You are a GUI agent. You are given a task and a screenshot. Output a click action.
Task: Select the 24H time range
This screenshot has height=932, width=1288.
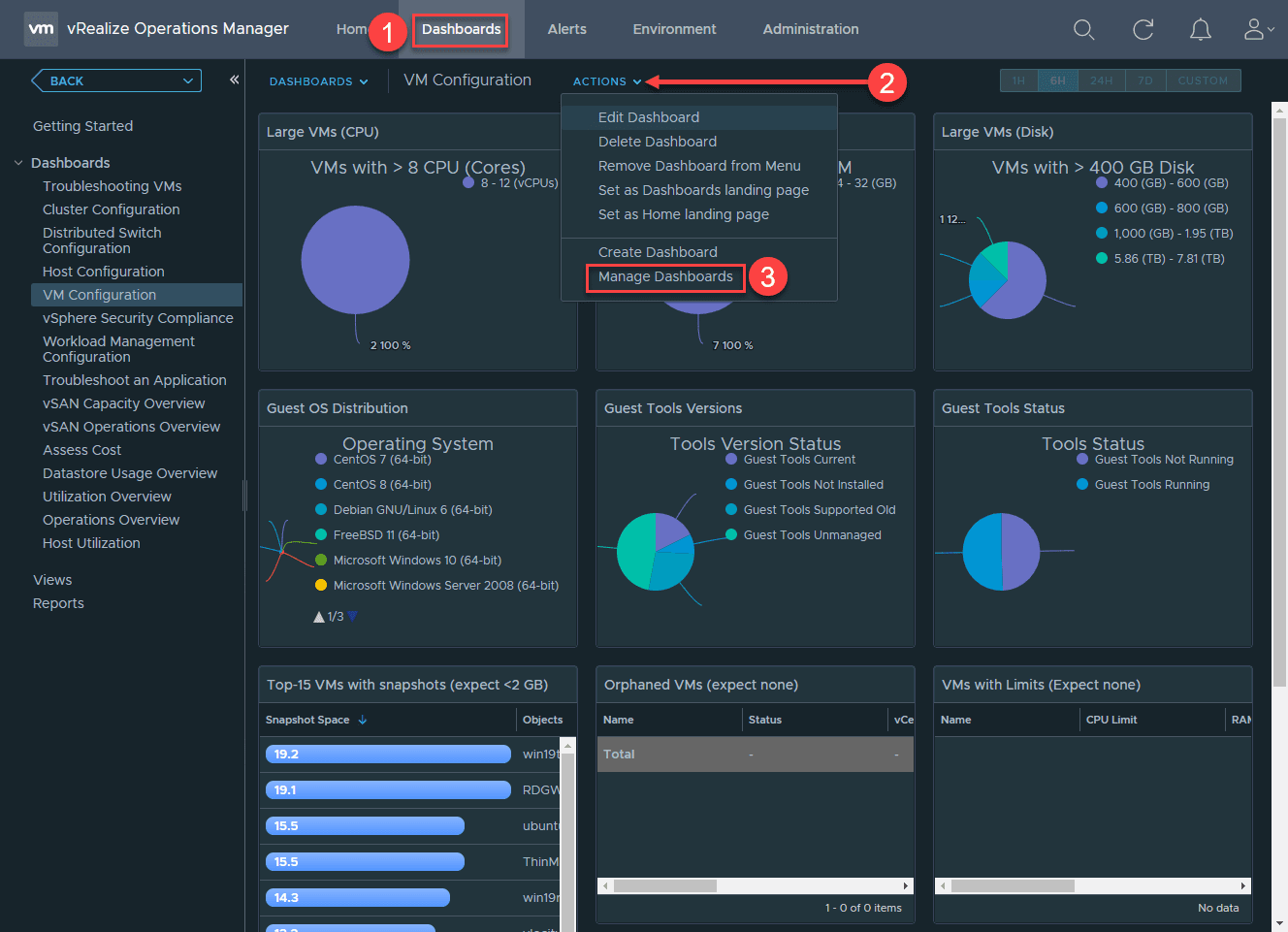[1101, 80]
